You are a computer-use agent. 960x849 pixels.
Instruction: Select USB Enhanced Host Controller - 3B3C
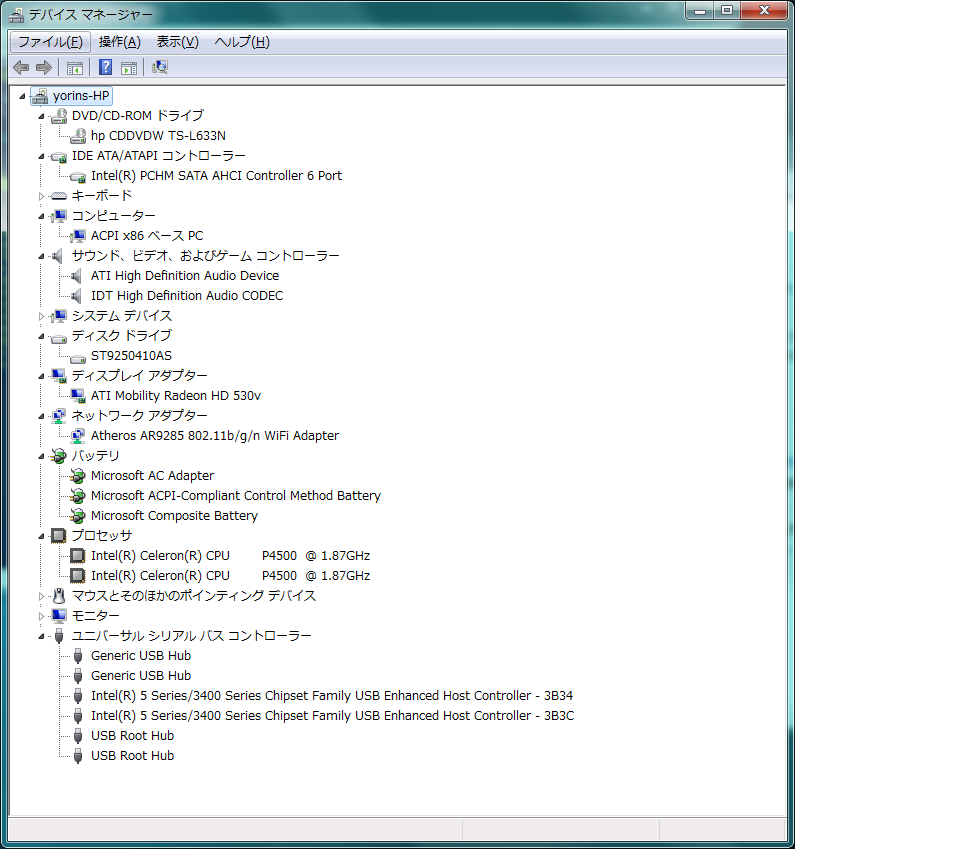click(332, 716)
